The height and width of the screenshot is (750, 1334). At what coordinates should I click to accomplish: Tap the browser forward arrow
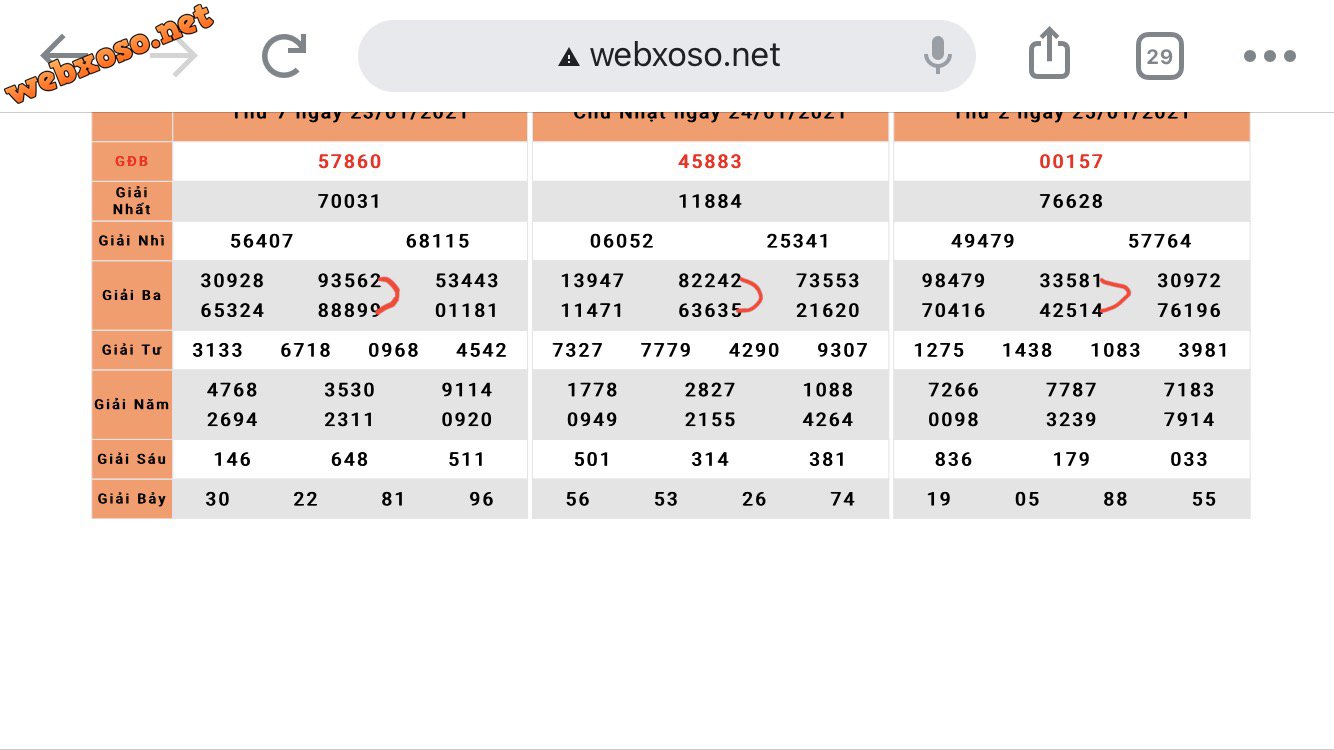(x=175, y=57)
